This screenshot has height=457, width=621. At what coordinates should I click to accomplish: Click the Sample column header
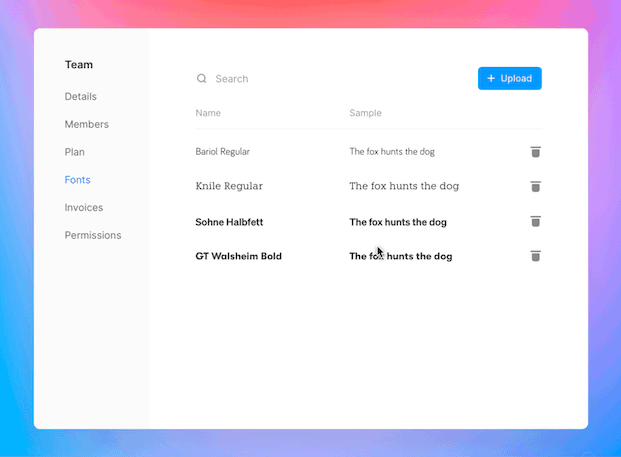pyautogui.click(x=365, y=113)
